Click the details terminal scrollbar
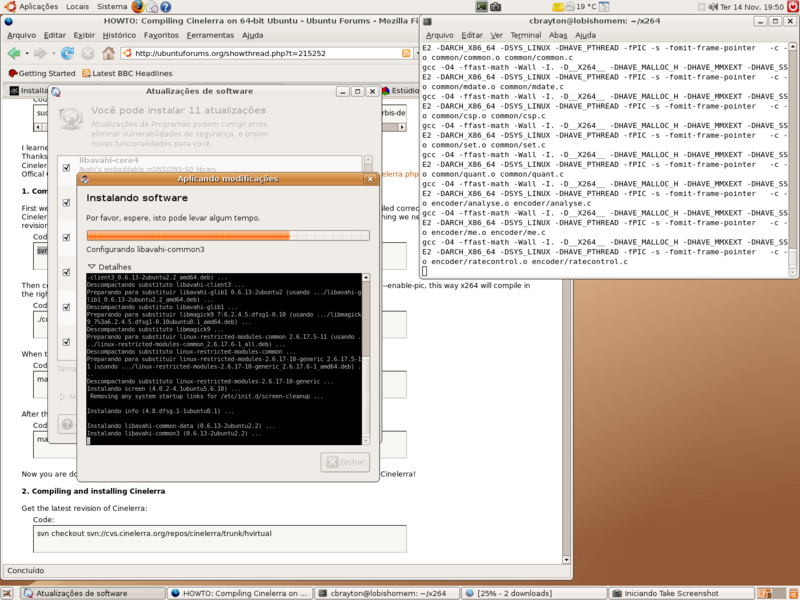The height and width of the screenshot is (600, 800). [366, 359]
